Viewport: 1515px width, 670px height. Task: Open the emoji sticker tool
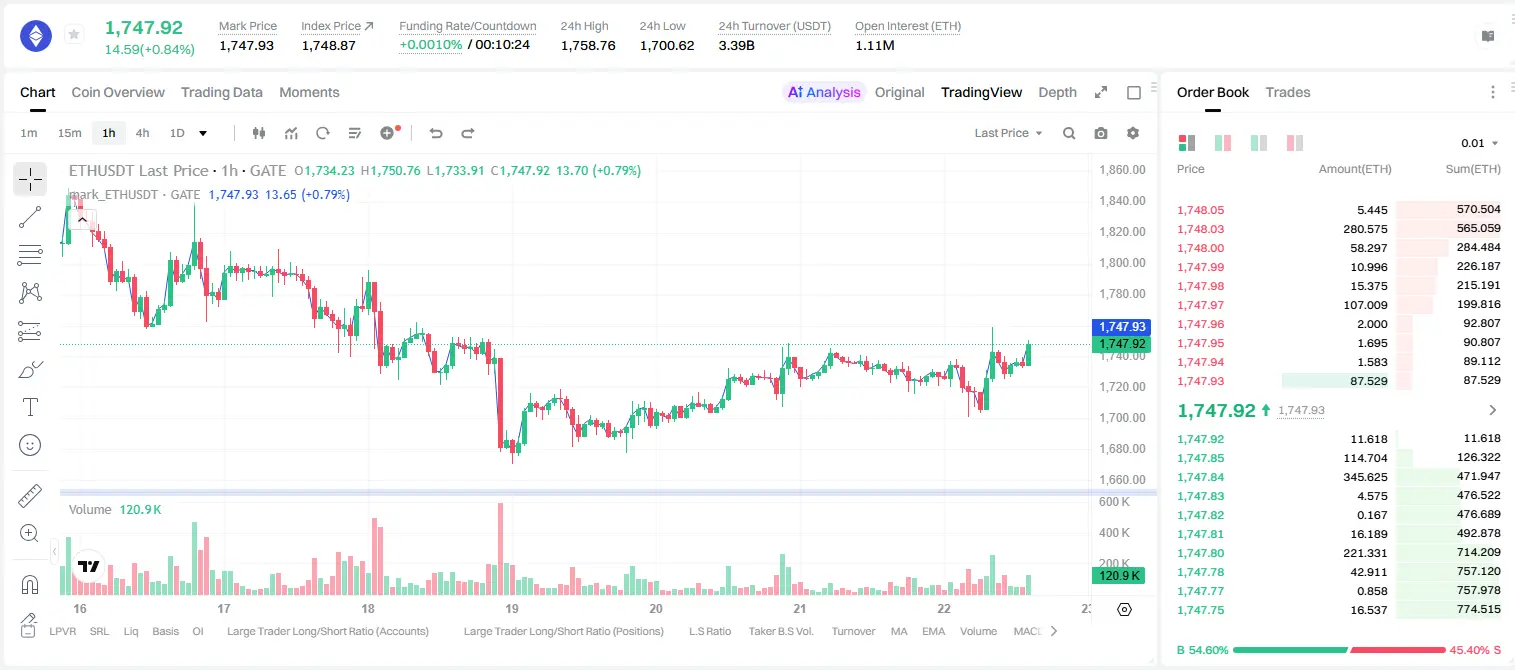pyautogui.click(x=30, y=445)
